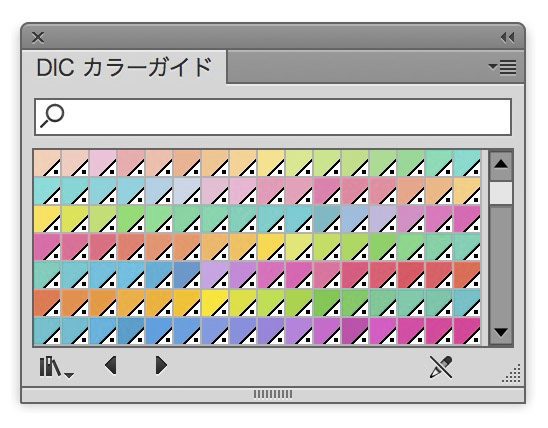548x428 pixels.
Task: Select the pale blue-gray swatch in second row
Action: (187, 191)
